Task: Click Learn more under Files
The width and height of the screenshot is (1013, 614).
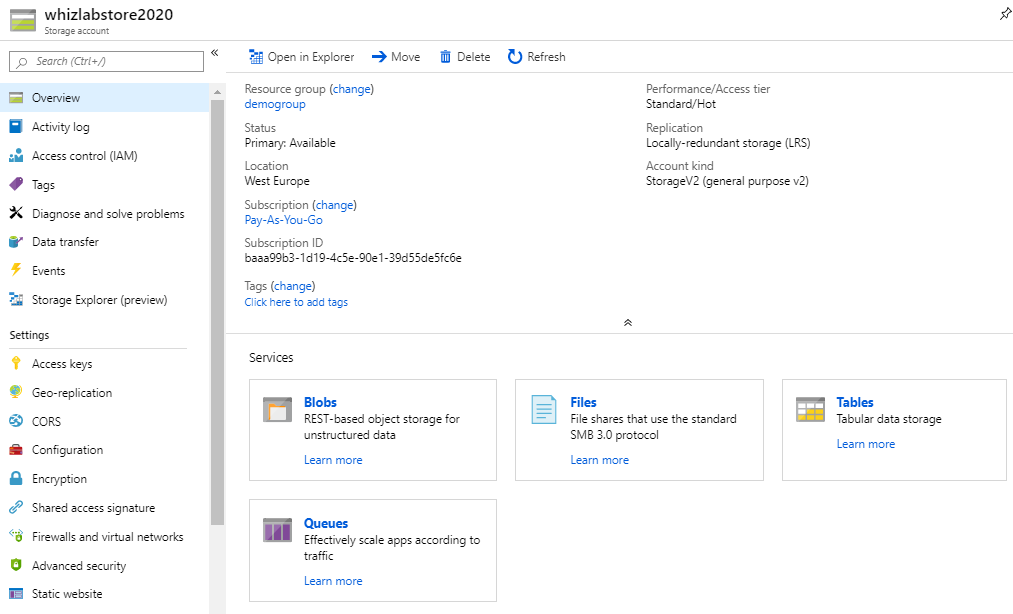Action: point(599,460)
